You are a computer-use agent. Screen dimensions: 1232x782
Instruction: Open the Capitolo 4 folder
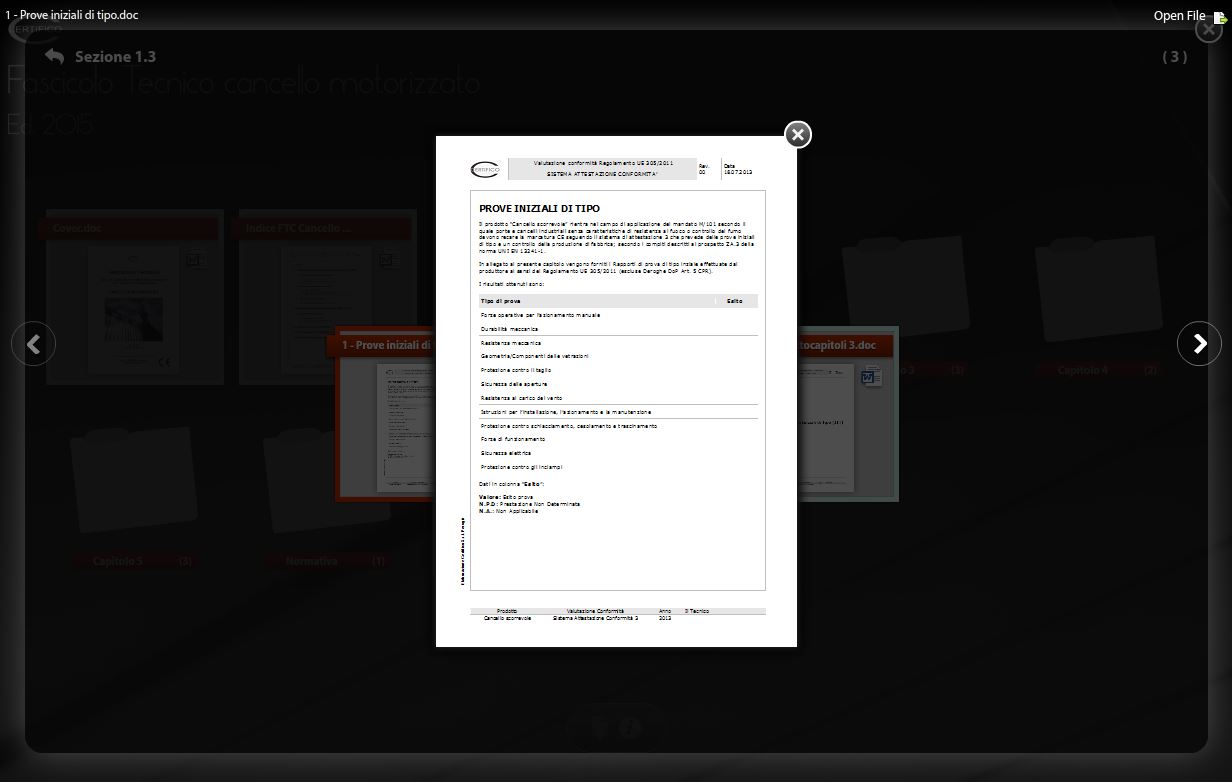tap(1095, 300)
